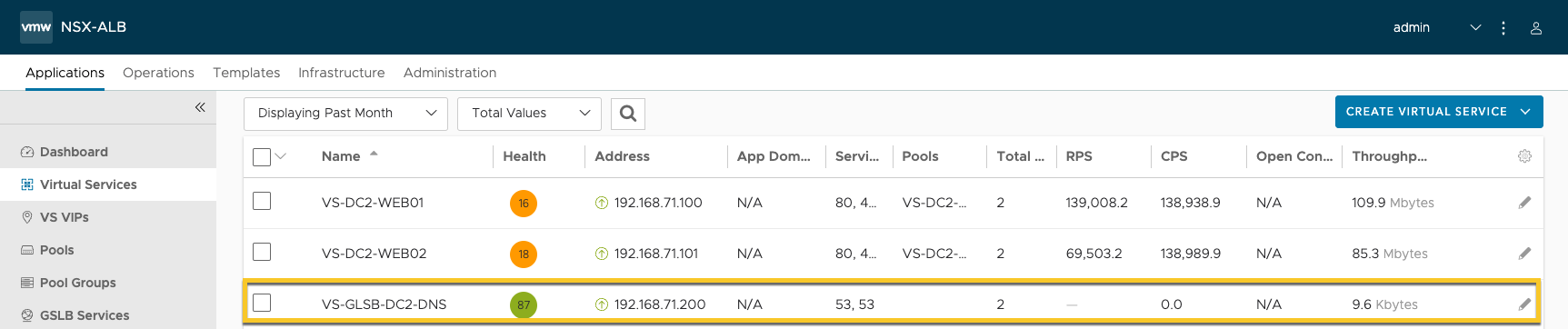Open the Displaying Past Month dropdown

(x=346, y=114)
